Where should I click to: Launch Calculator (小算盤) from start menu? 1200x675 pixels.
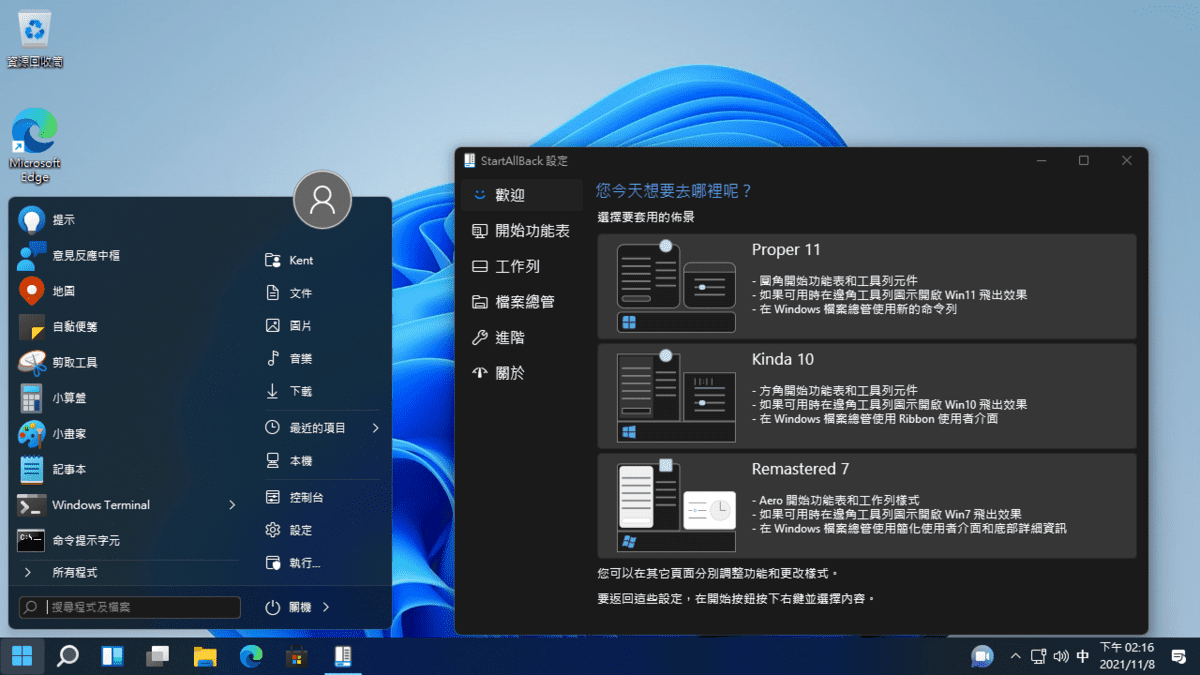pyautogui.click(x=31, y=398)
